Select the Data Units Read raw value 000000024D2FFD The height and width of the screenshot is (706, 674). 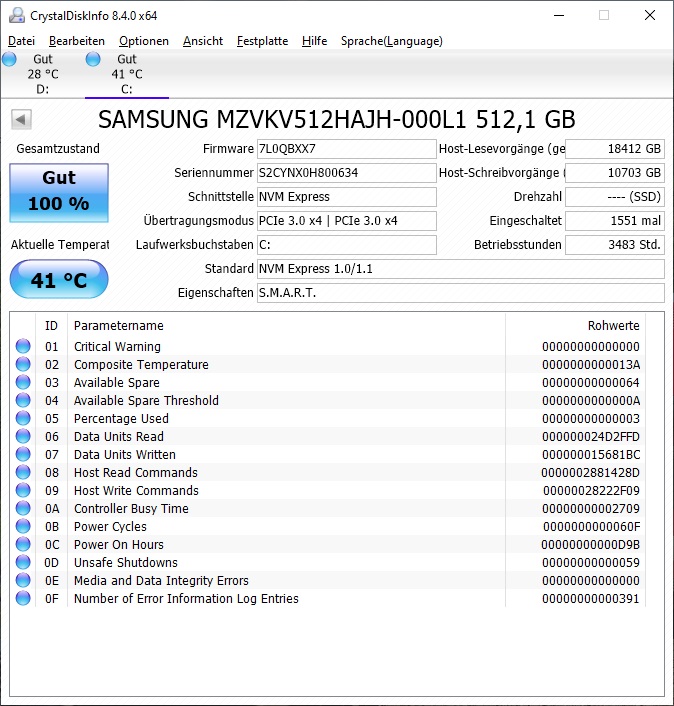tap(591, 436)
